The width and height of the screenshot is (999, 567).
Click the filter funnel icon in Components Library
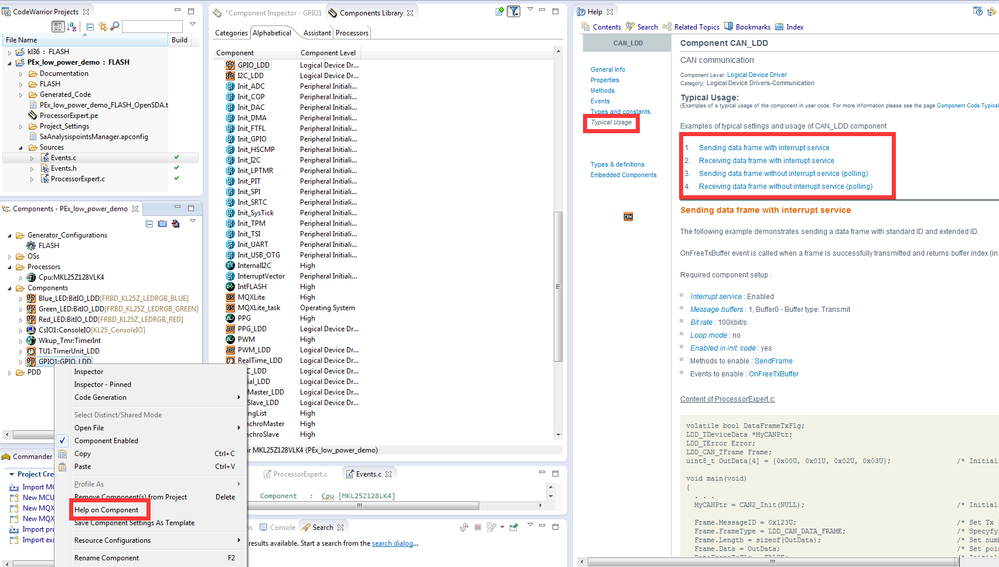point(514,11)
